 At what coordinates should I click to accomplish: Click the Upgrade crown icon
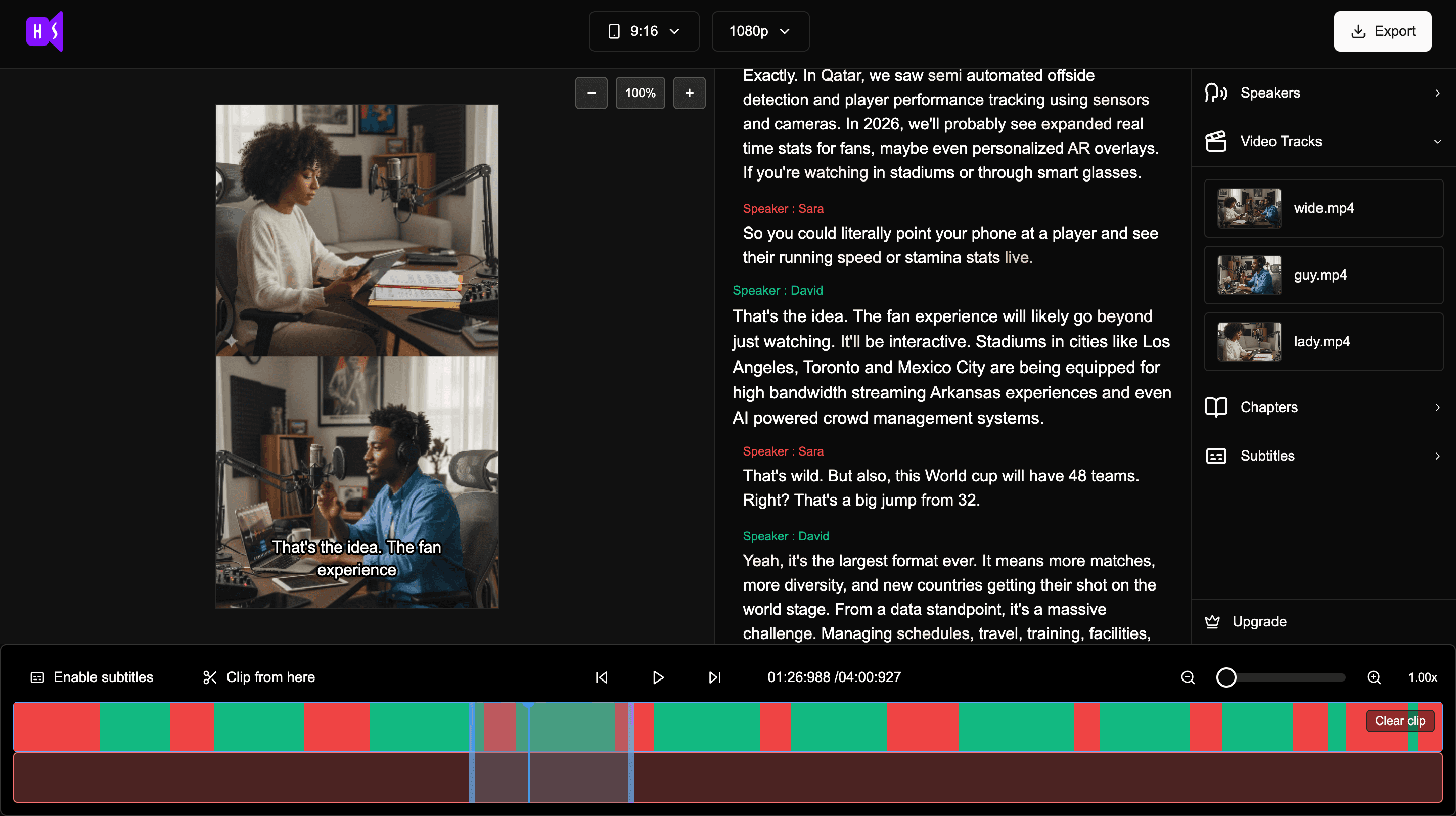(1213, 621)
